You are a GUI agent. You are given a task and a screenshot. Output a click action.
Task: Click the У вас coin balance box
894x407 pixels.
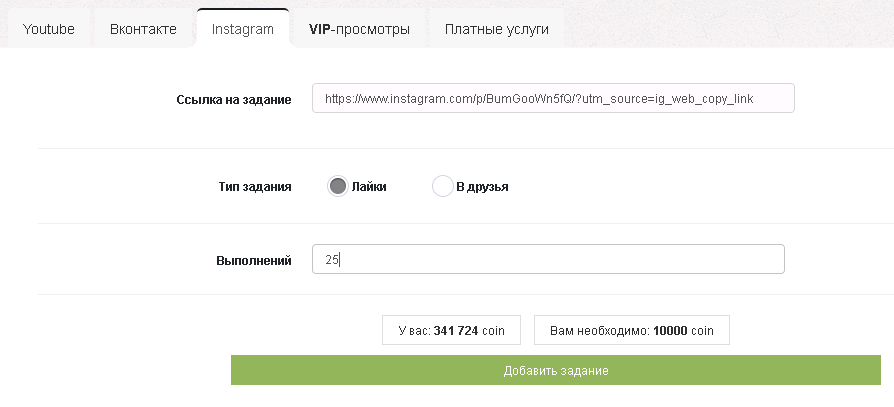click(452, 330)
